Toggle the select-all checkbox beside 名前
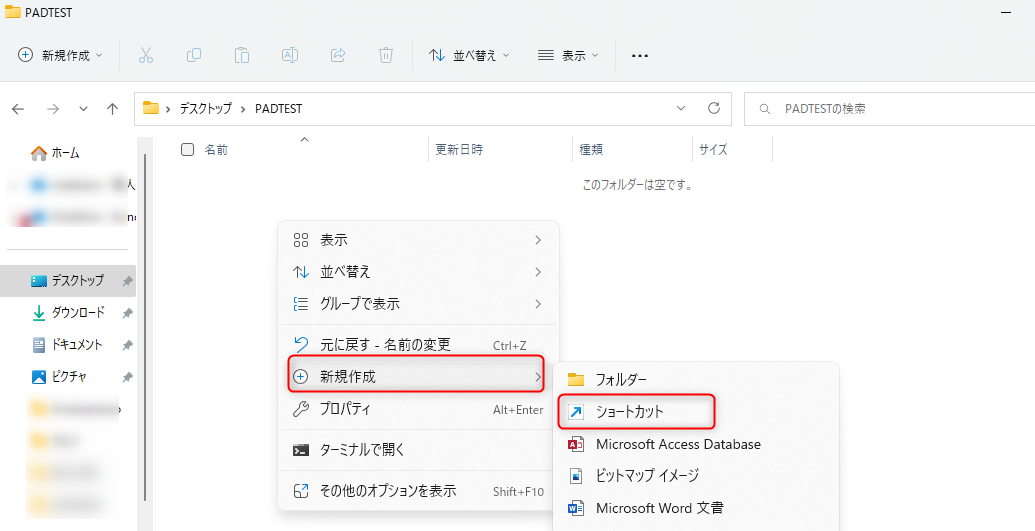The height and width of the screenshot is (531, 1035). pyautogui.click(x=187, y=150)
